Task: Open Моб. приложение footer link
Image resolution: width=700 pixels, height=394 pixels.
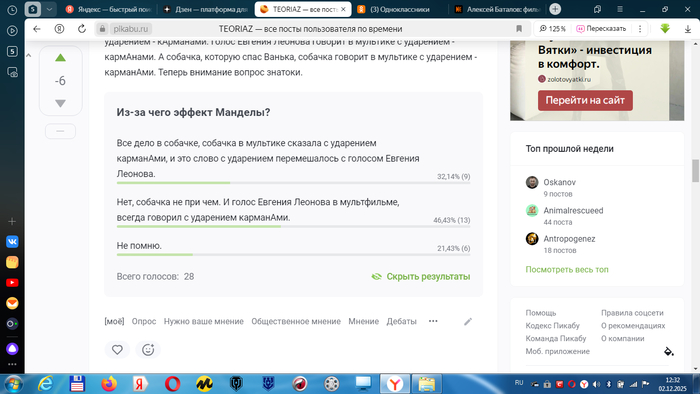Action: [x=558, y=352]
